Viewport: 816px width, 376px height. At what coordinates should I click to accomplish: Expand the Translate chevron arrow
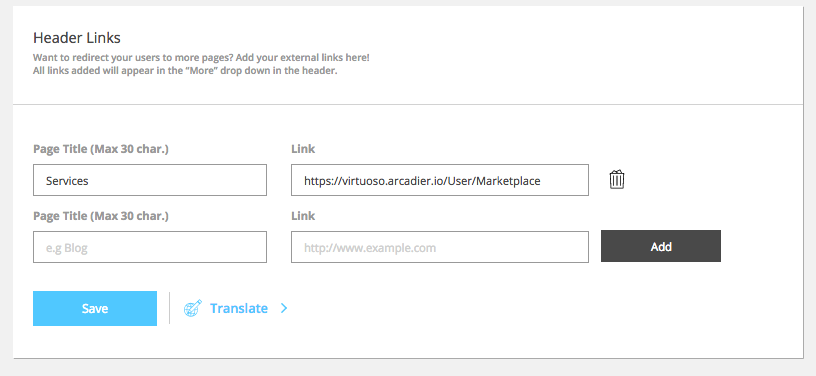pos(284,308)
